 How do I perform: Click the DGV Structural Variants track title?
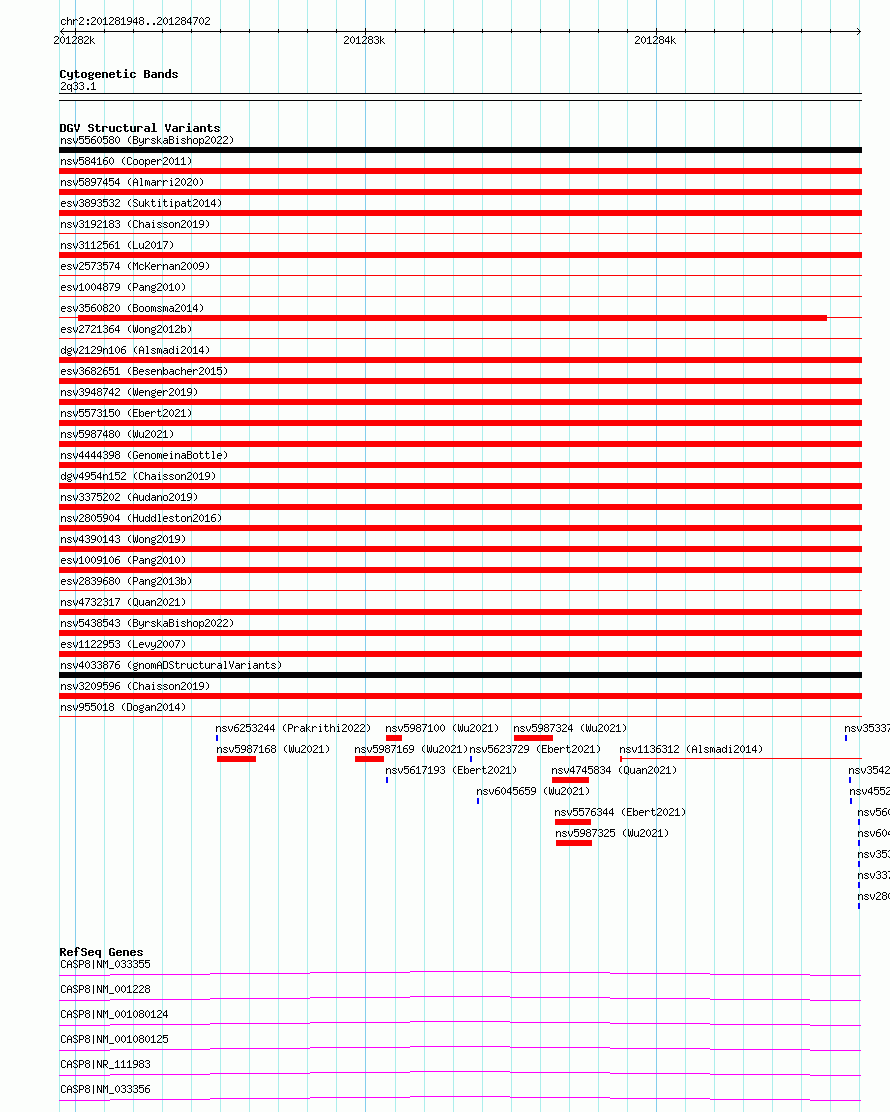click(x=140, y=128)
